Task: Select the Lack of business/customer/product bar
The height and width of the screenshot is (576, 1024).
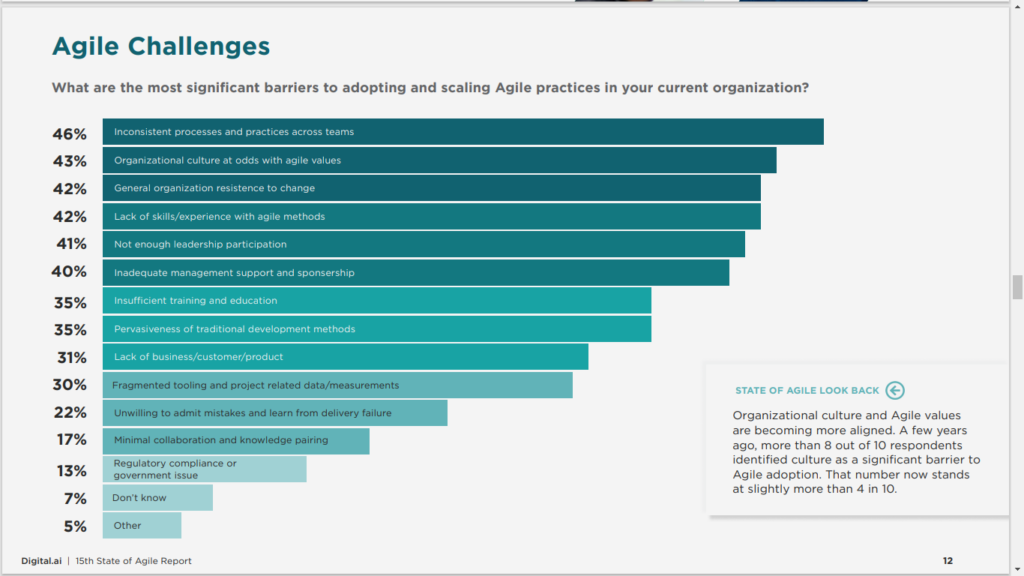Action: (x=345, y=357)
